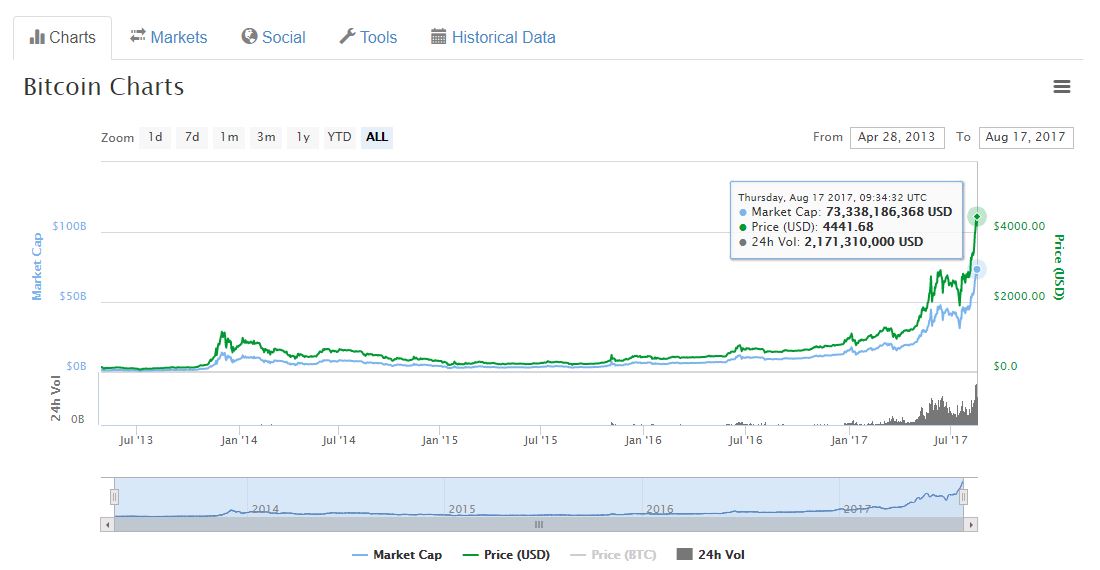The height and width of the screenshot is (570, 1100).
Task: Click the navigator horizontal scrollbar thumb
Action: pyautogui.click(x=539, y=524)
